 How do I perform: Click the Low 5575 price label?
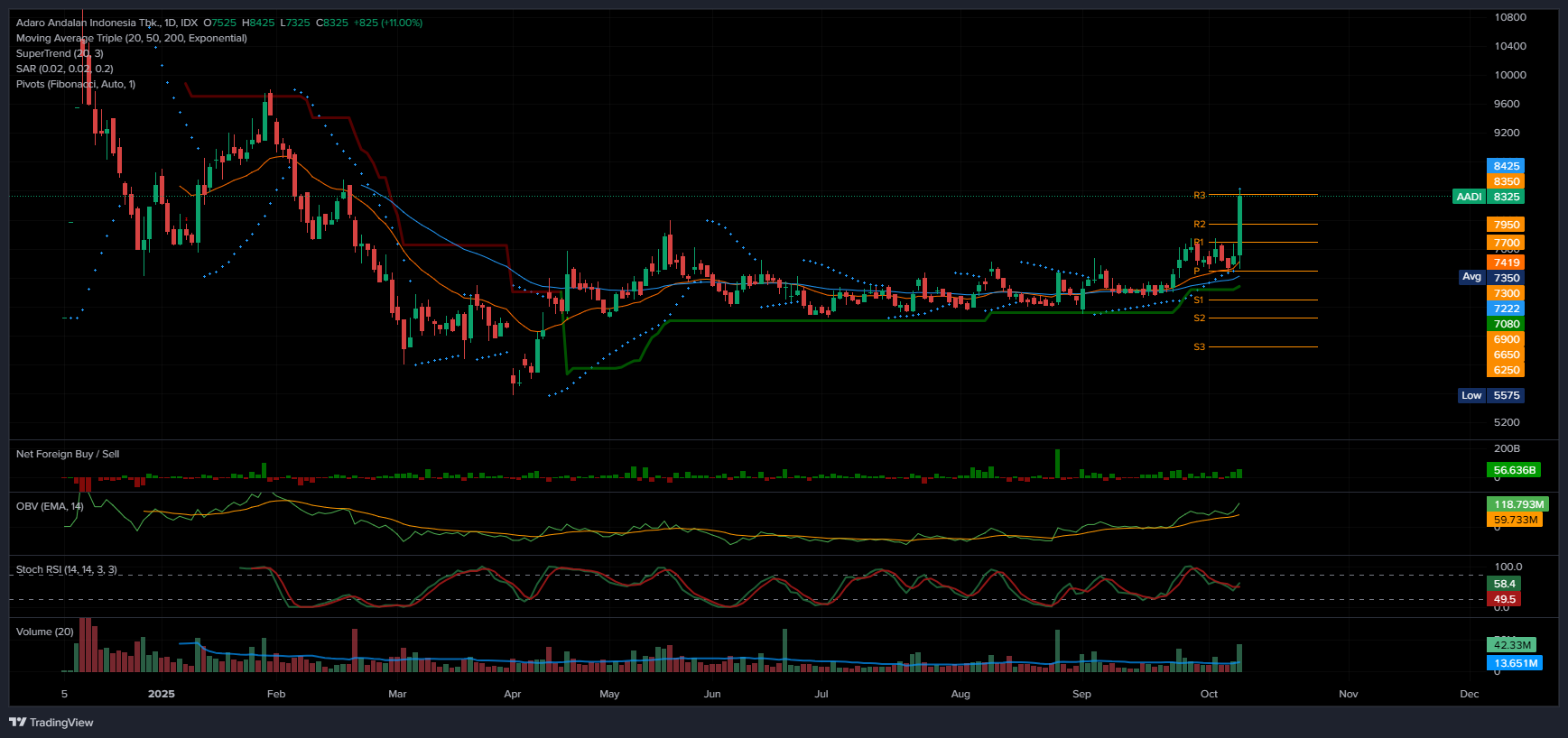[1490, 395]
